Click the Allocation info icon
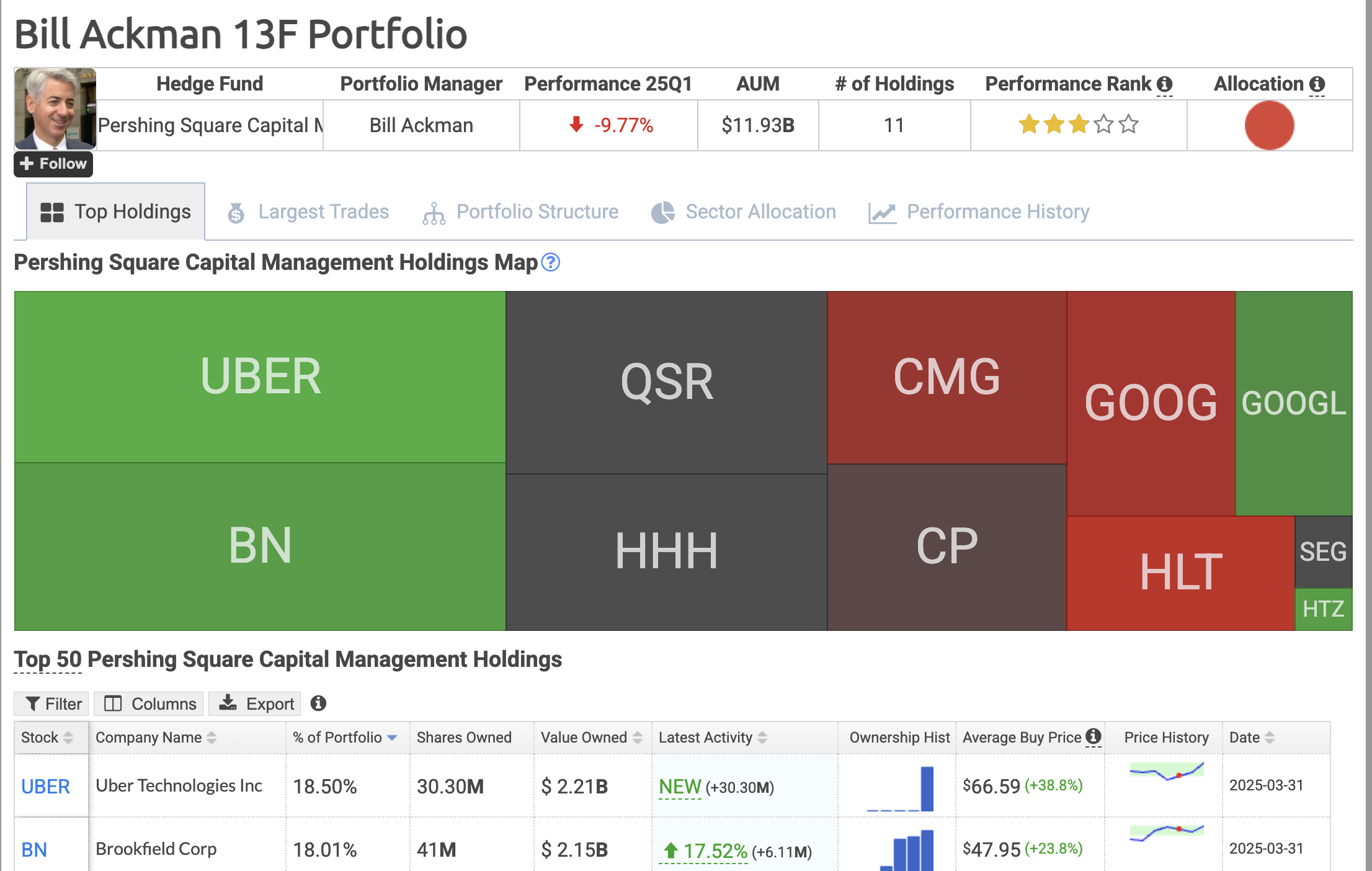The image size is (1372, 871). coord(1317,84)
